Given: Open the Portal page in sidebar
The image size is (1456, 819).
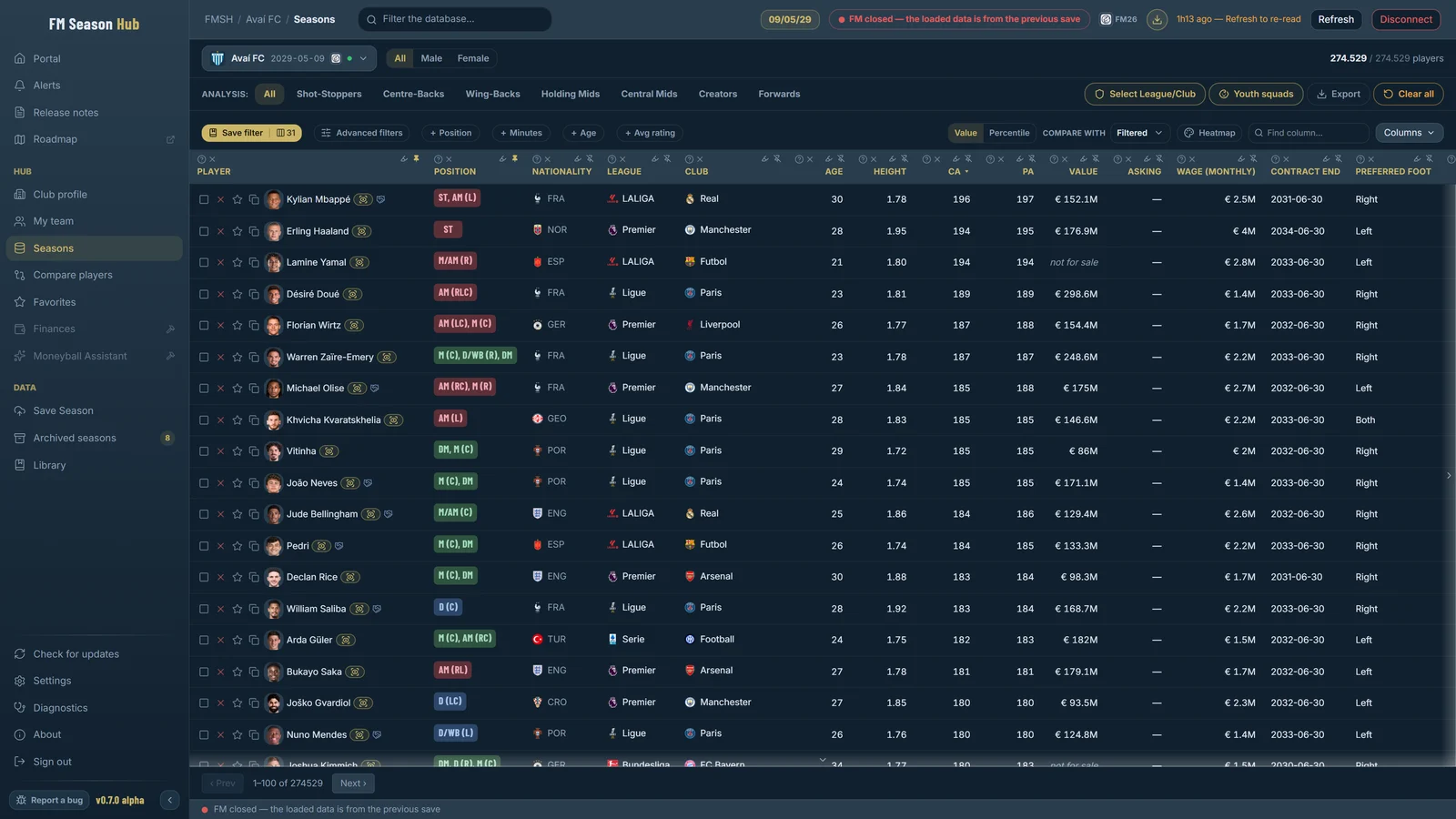Looking at the screenshot, I should pos(95,58).
